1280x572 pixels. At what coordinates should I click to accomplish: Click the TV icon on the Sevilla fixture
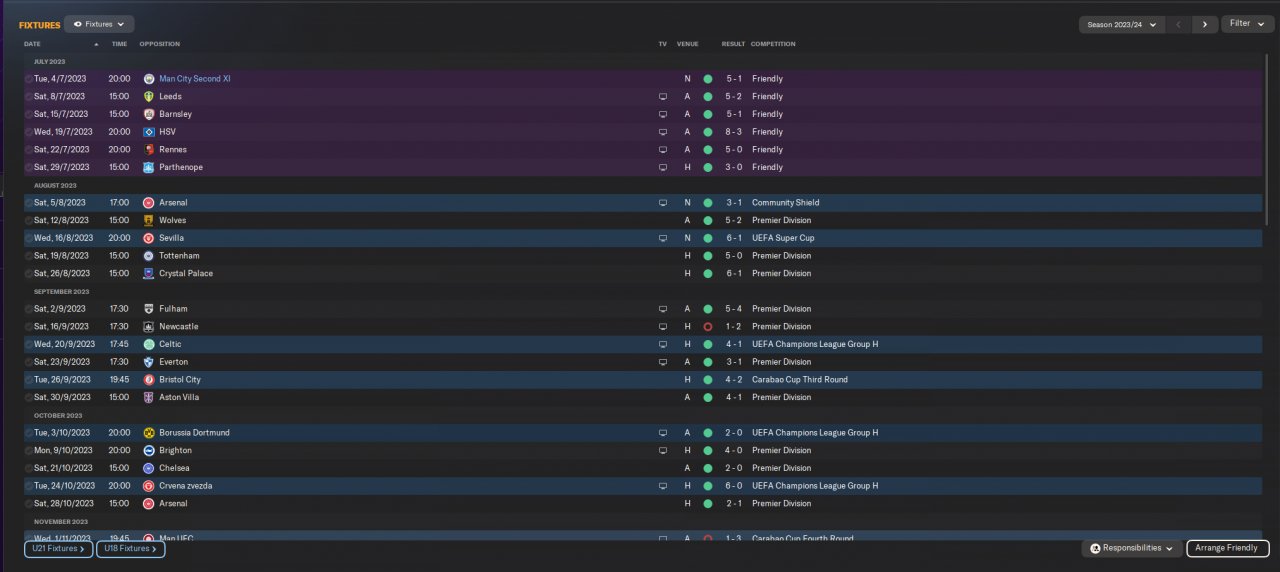pos(662,239)
